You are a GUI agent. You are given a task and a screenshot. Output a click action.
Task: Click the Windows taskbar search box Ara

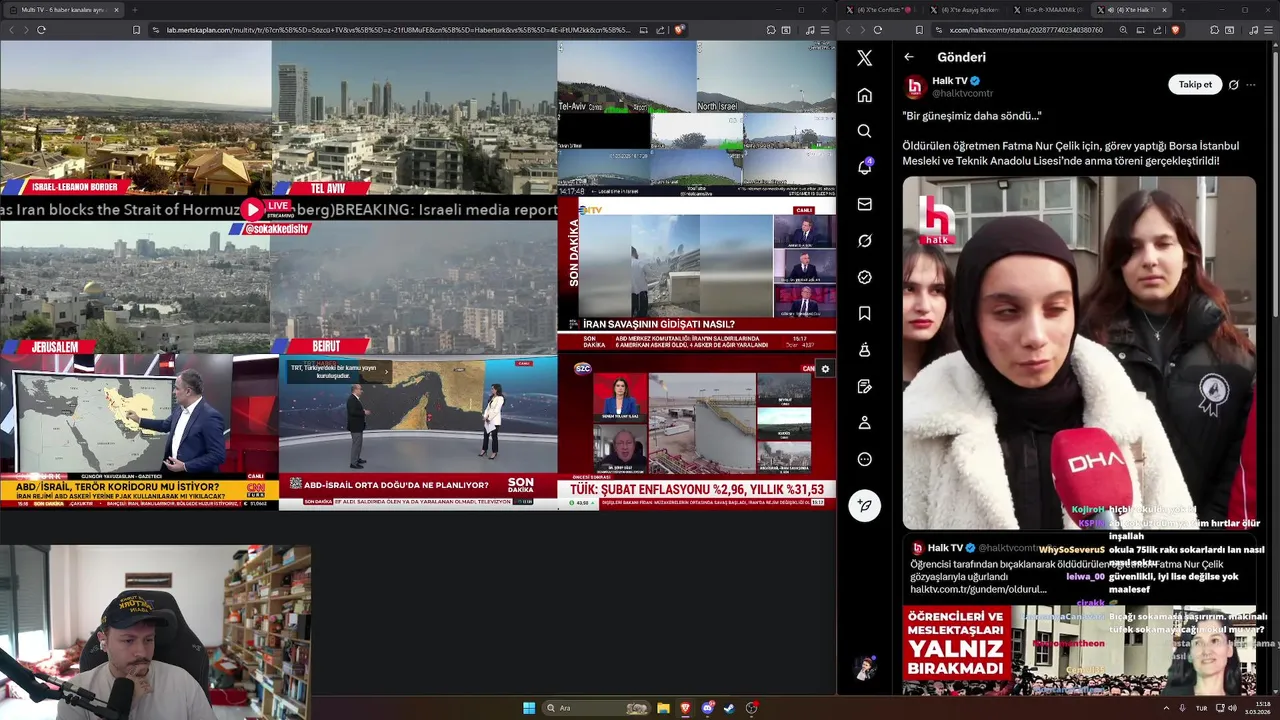(x=597, y=708)
